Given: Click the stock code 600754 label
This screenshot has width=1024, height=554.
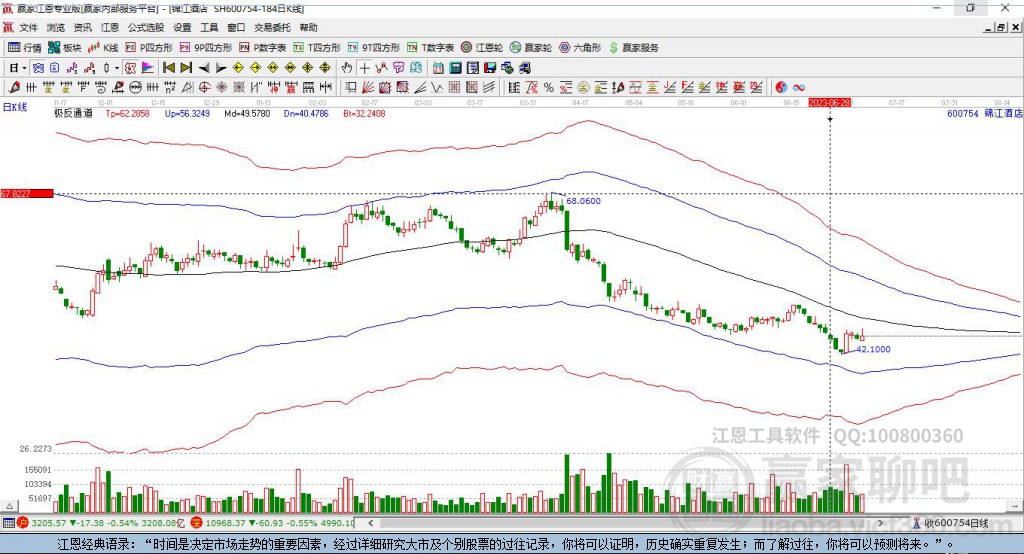Looking at the screenshot, I should point(963,113).
